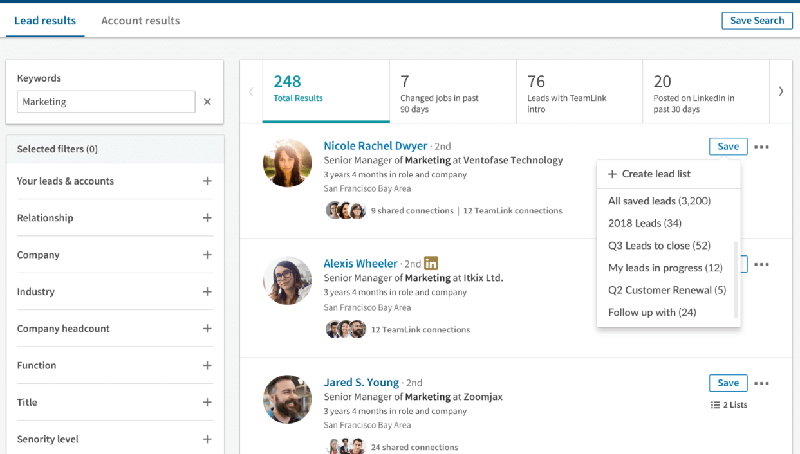Click into the Marketing keywords field
This screenshot has width=800, height=454.
point(106,102)
